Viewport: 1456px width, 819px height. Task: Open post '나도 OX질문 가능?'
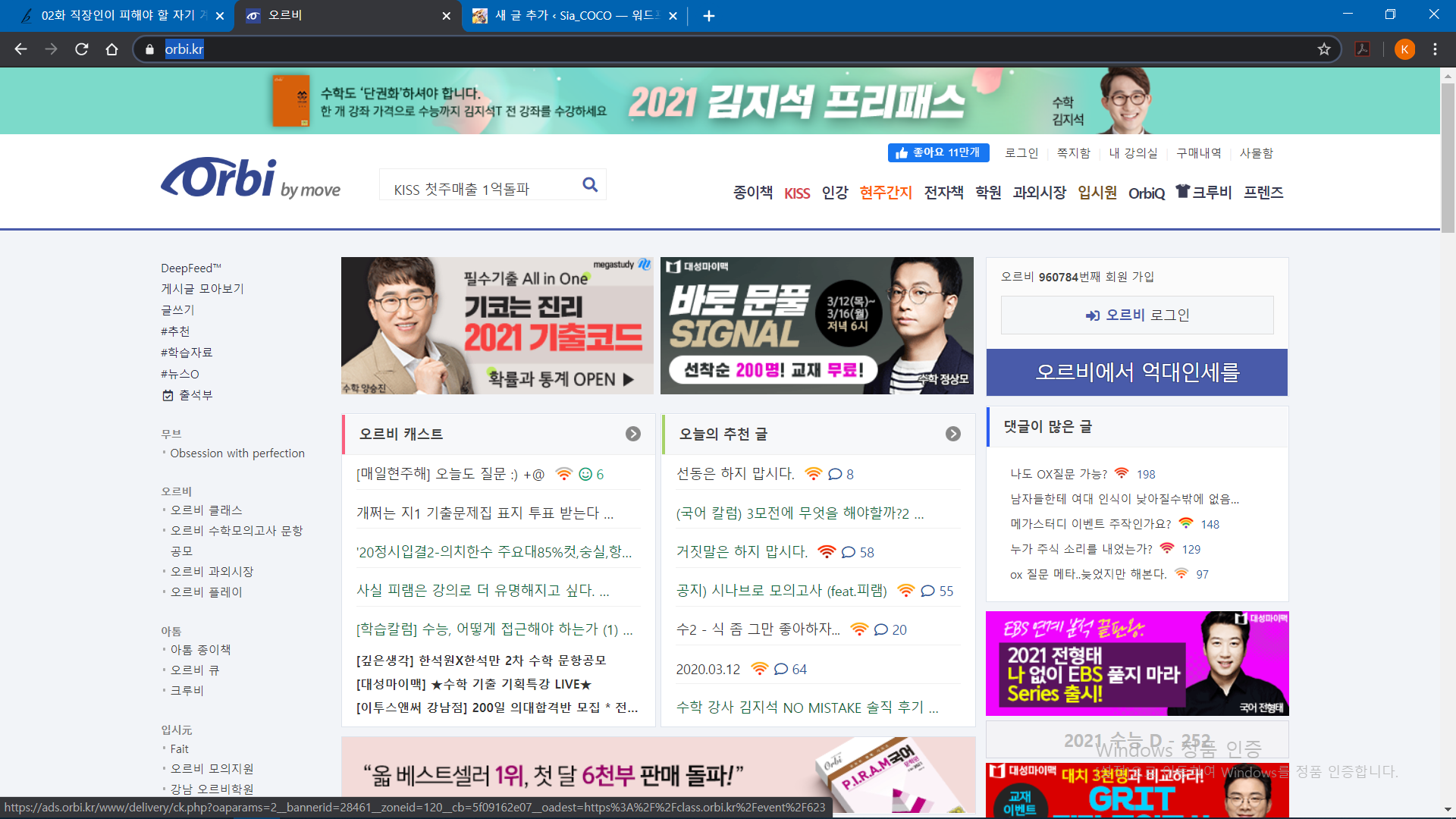(1059, 474)
